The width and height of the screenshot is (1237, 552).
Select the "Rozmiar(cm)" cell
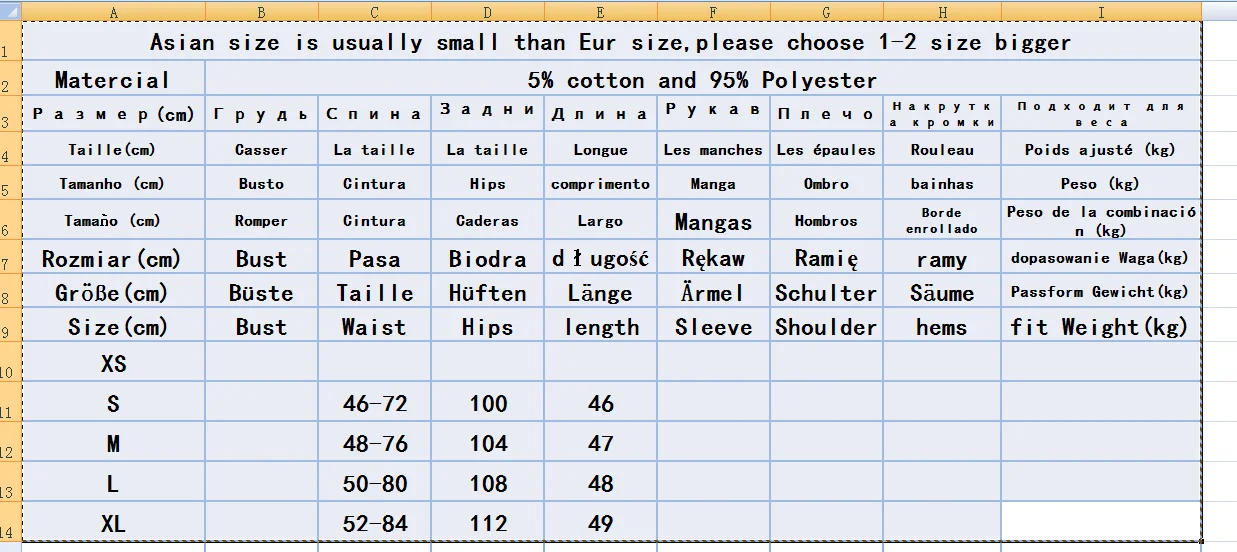[x=113, y=259]
